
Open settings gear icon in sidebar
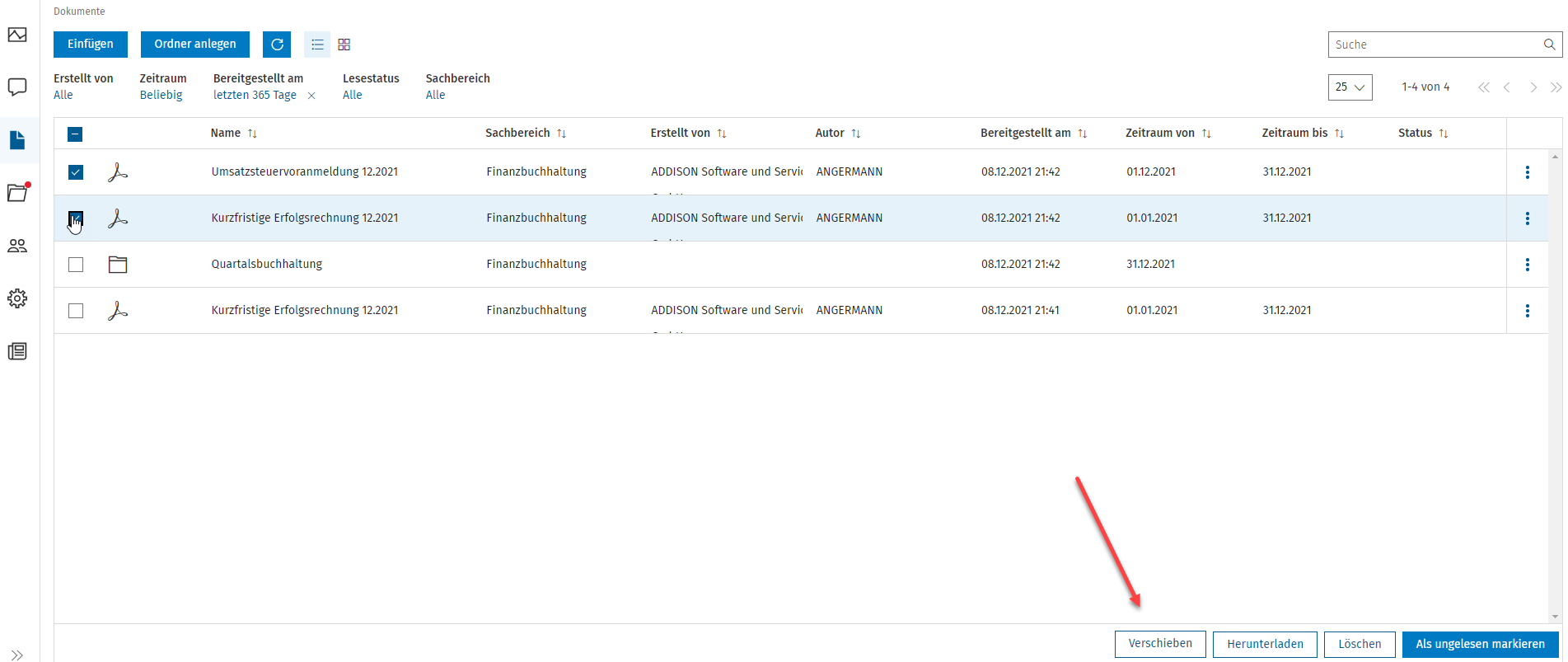pos(17,298)
